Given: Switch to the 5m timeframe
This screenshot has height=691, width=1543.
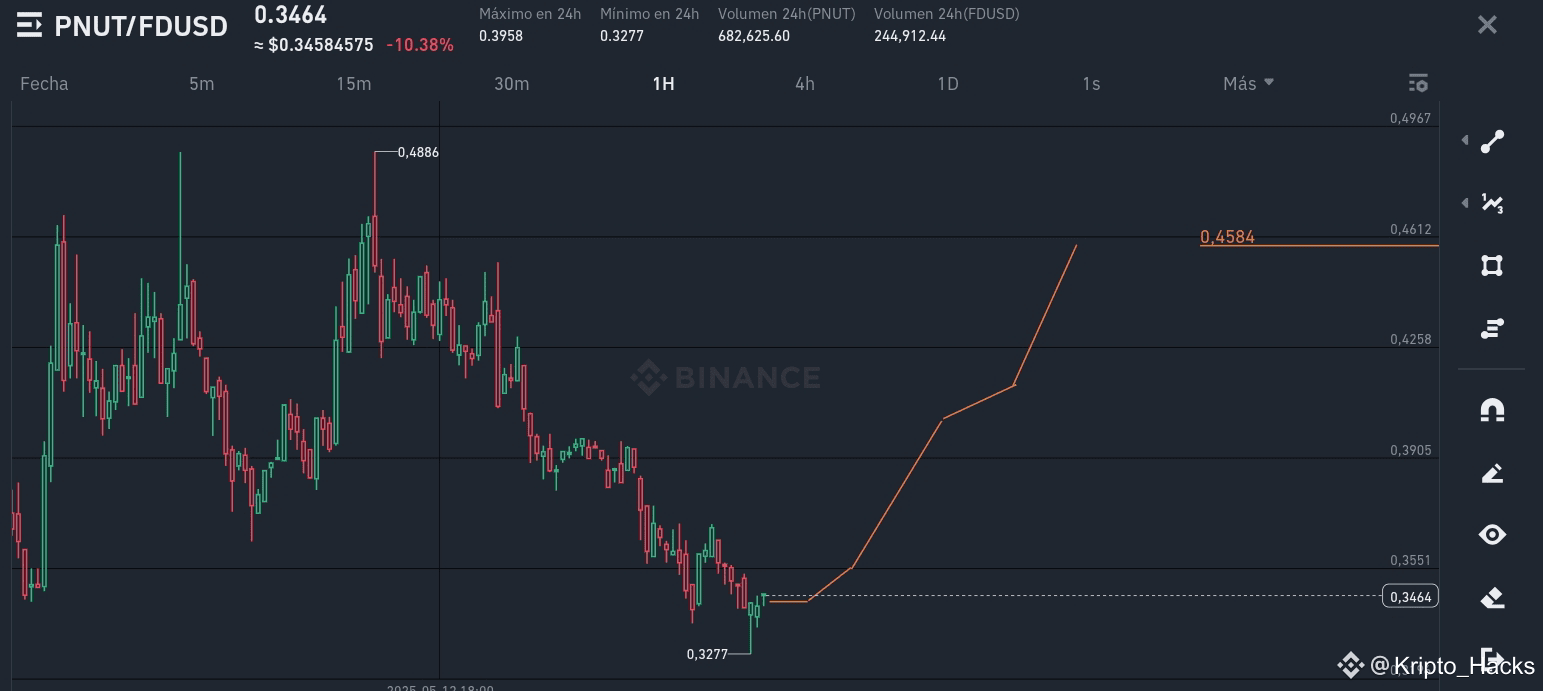Looking at the screenshot, I should tap(202, 83).
